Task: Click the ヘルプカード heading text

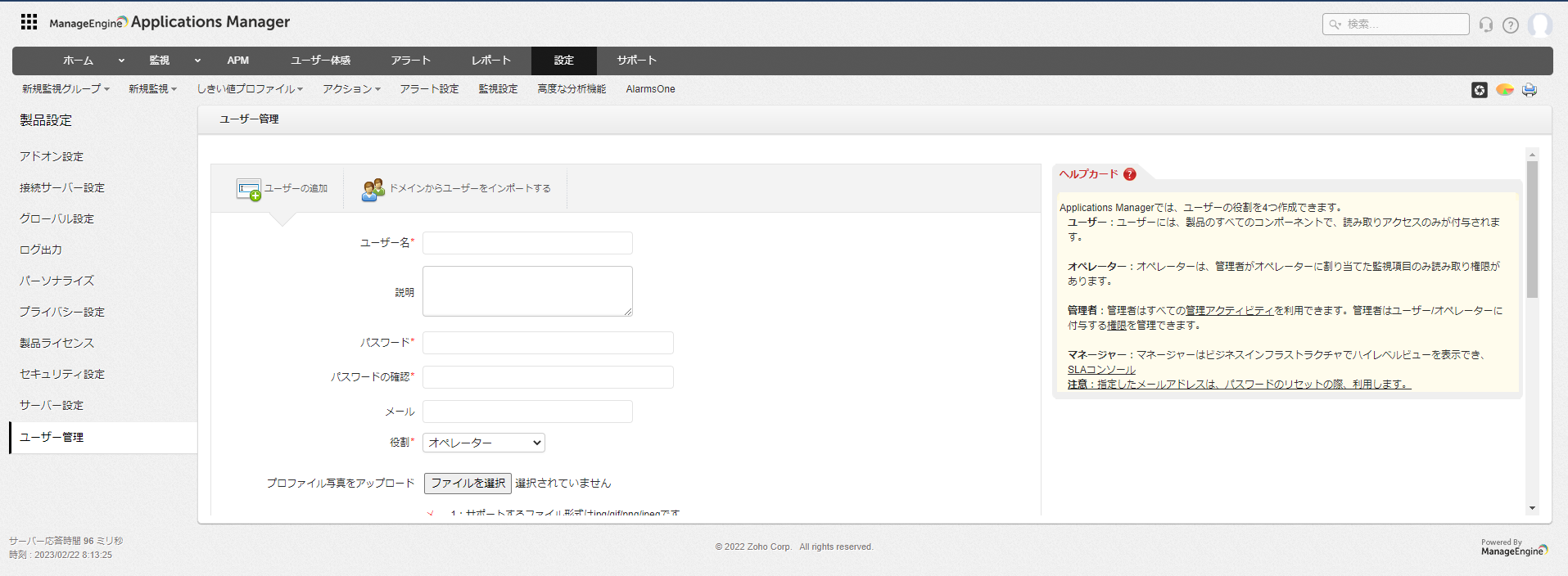Action: [1088, 174]
